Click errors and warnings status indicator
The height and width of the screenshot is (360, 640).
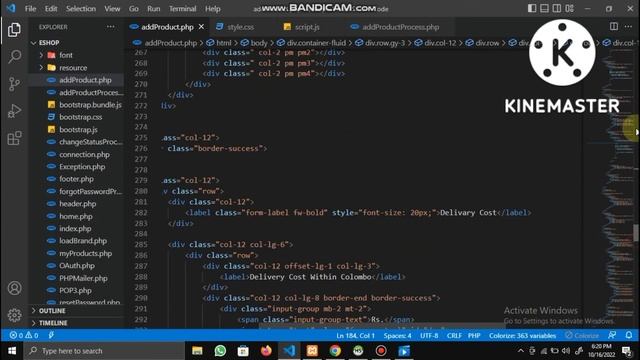click(x=24, y=336)
